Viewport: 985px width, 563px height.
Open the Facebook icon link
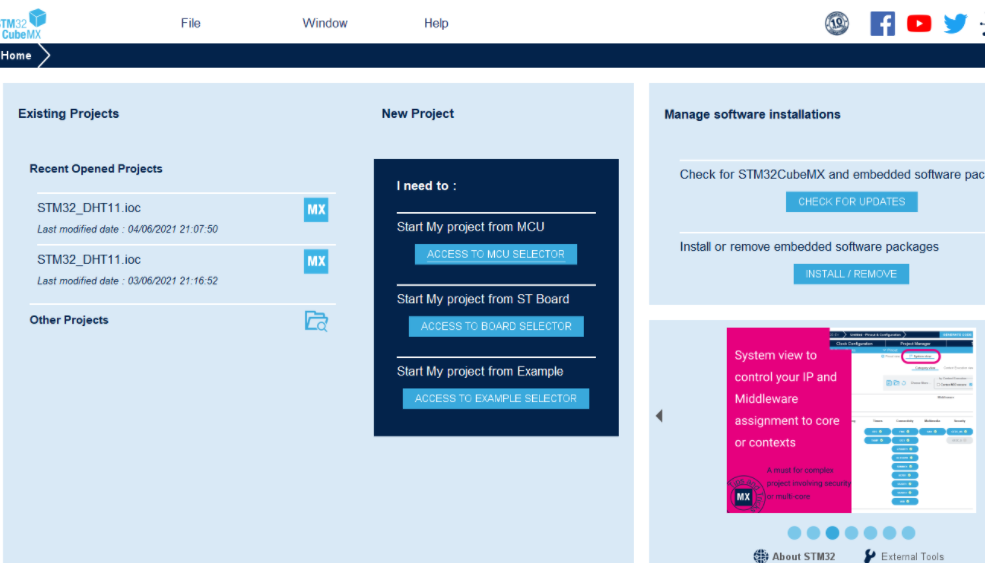883,24
